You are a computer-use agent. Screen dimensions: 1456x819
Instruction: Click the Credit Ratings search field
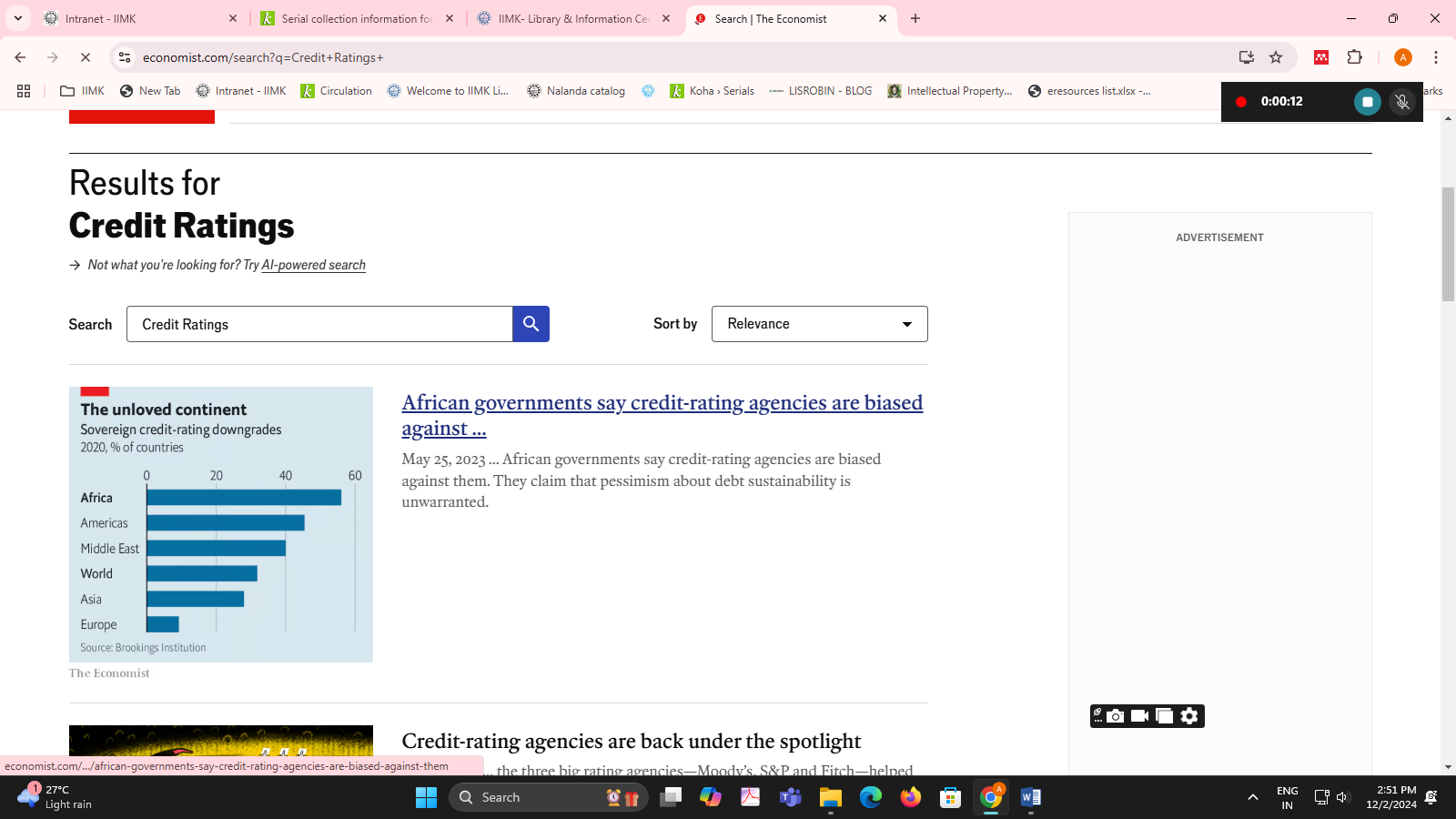pos(319,324)
